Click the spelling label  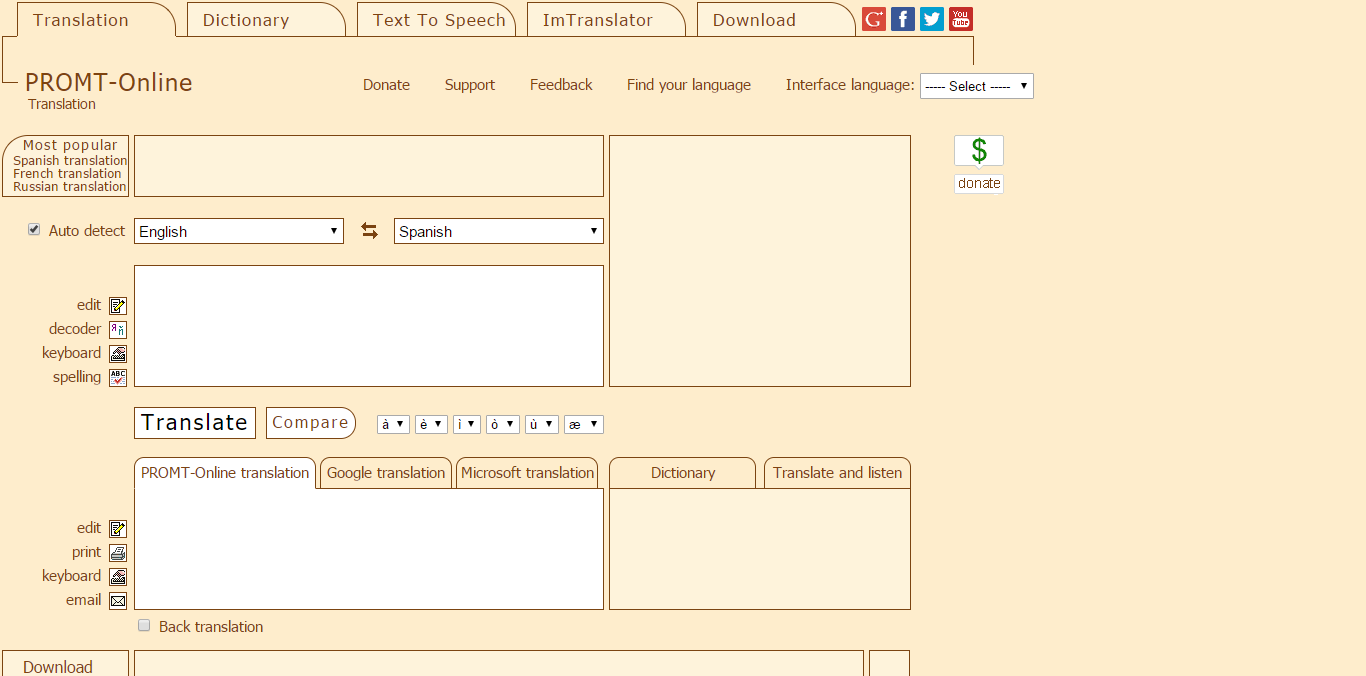coord(77,377)
